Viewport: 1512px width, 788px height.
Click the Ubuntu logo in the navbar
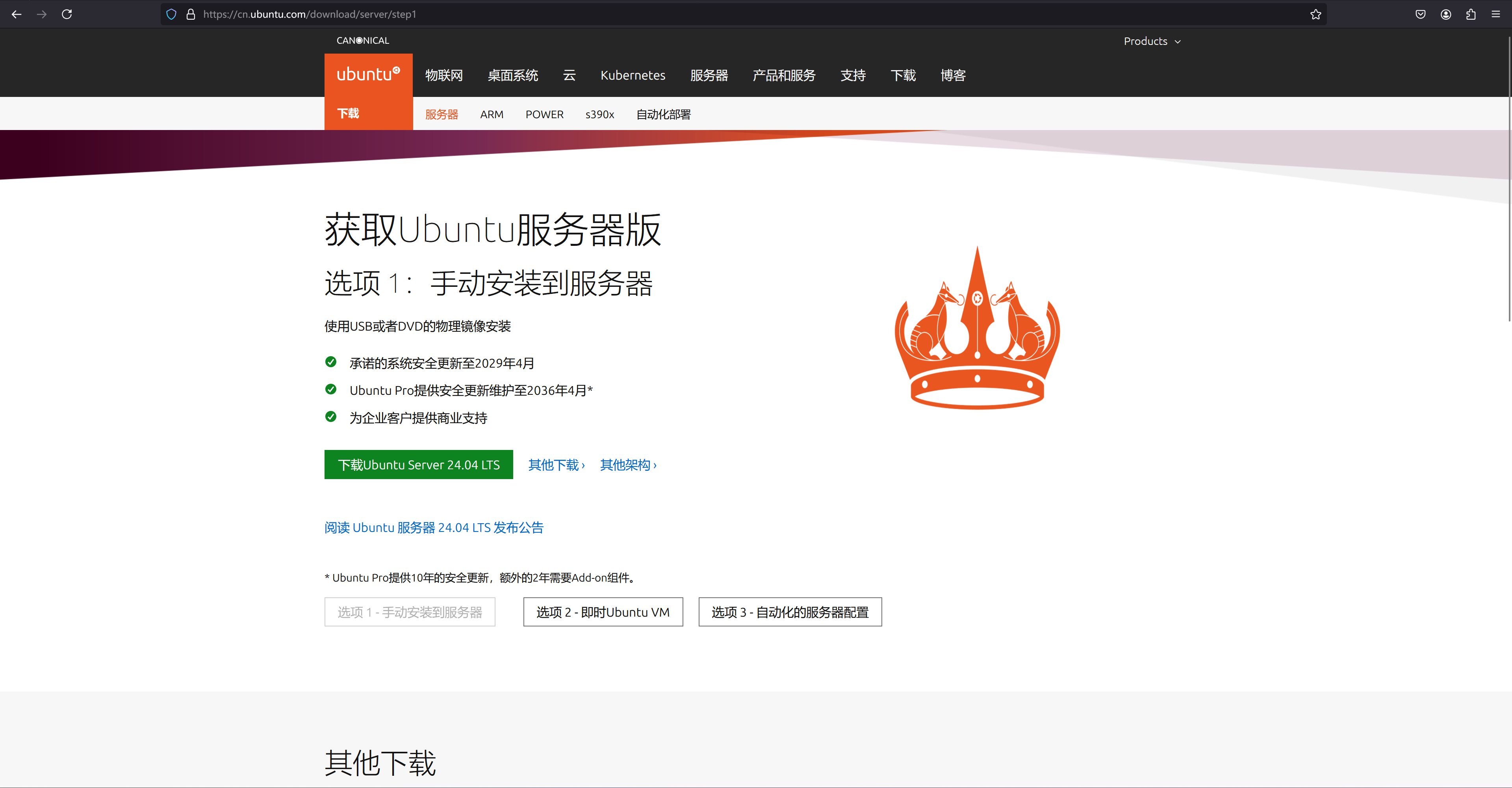(x=368, y=74)
